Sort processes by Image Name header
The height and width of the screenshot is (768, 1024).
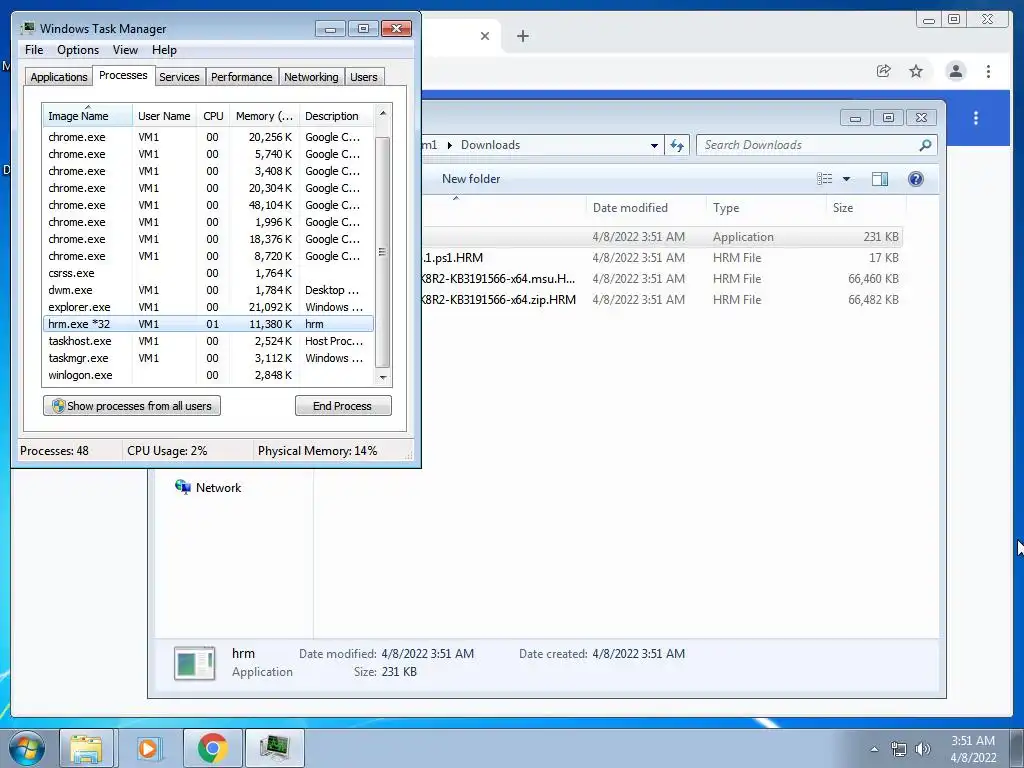[x=88, y=116]
